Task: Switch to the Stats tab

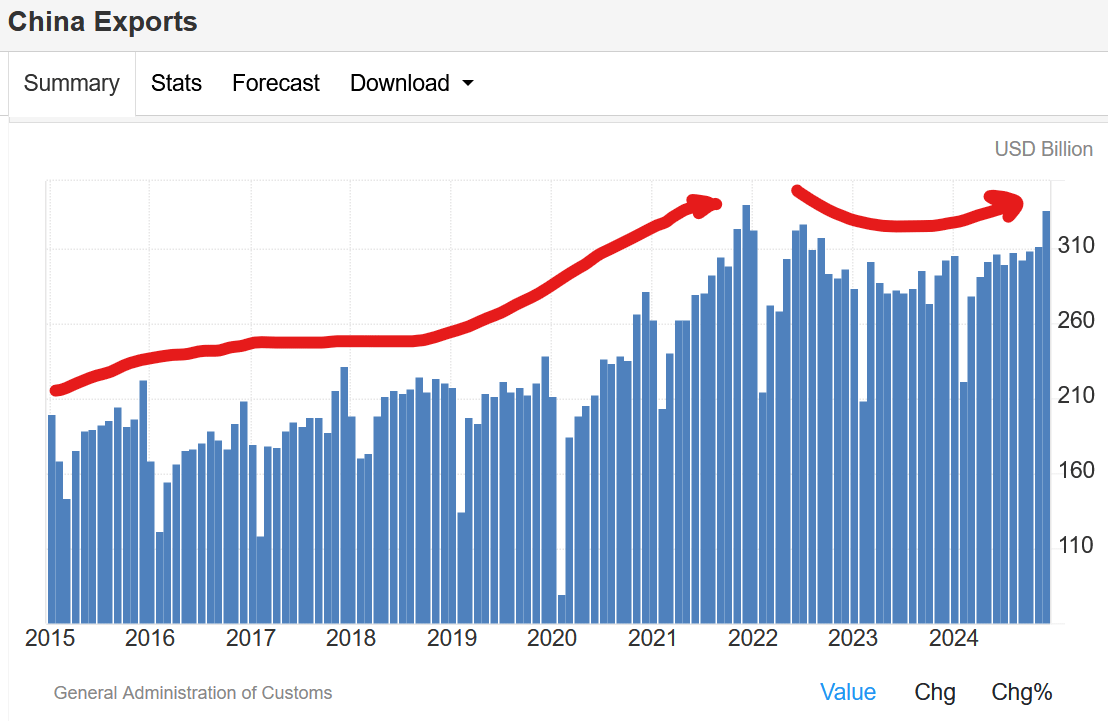Action: [176, 83]
